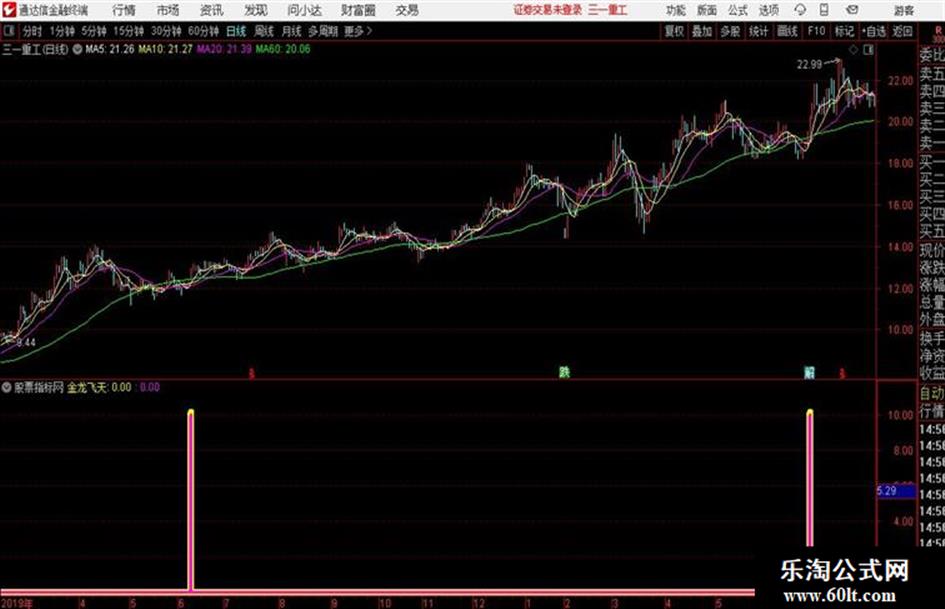Click the cyan 期 marker on the chart
Image resolution: width=945 pixels, height=609 pixels.
(x=809, y=372)
